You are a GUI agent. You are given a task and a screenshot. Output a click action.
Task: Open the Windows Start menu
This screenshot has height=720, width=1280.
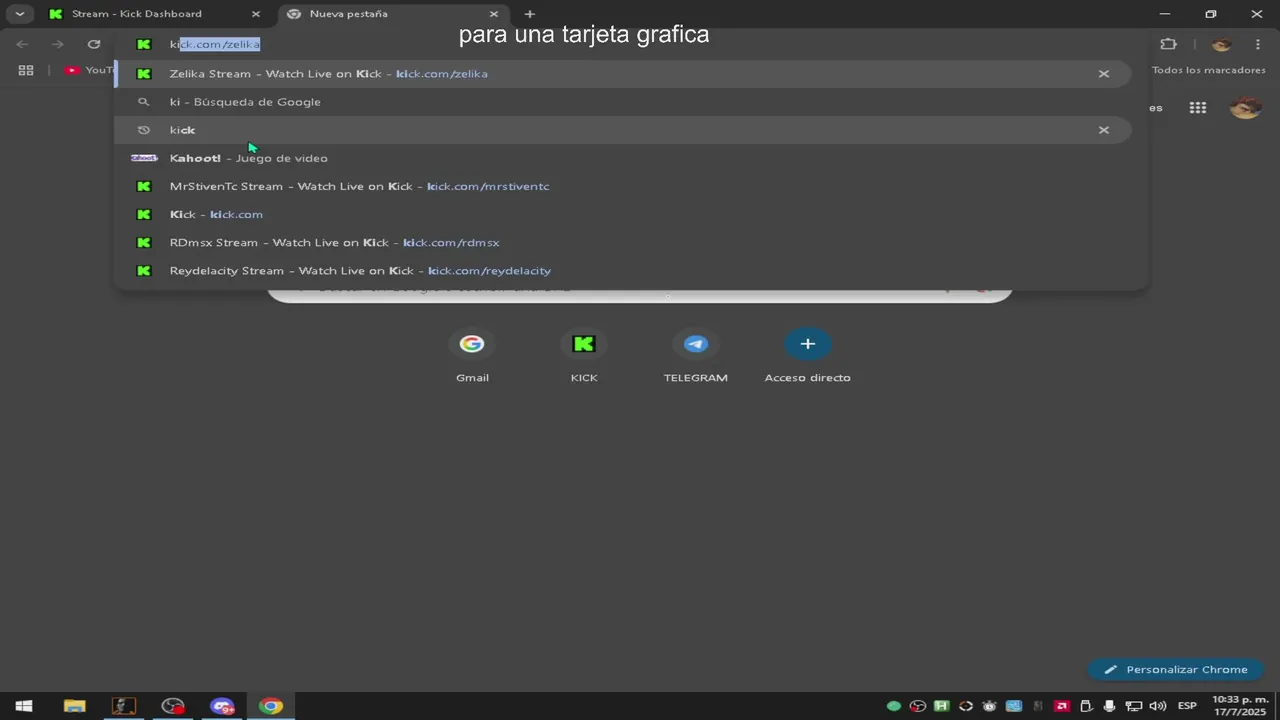point(23,706)
